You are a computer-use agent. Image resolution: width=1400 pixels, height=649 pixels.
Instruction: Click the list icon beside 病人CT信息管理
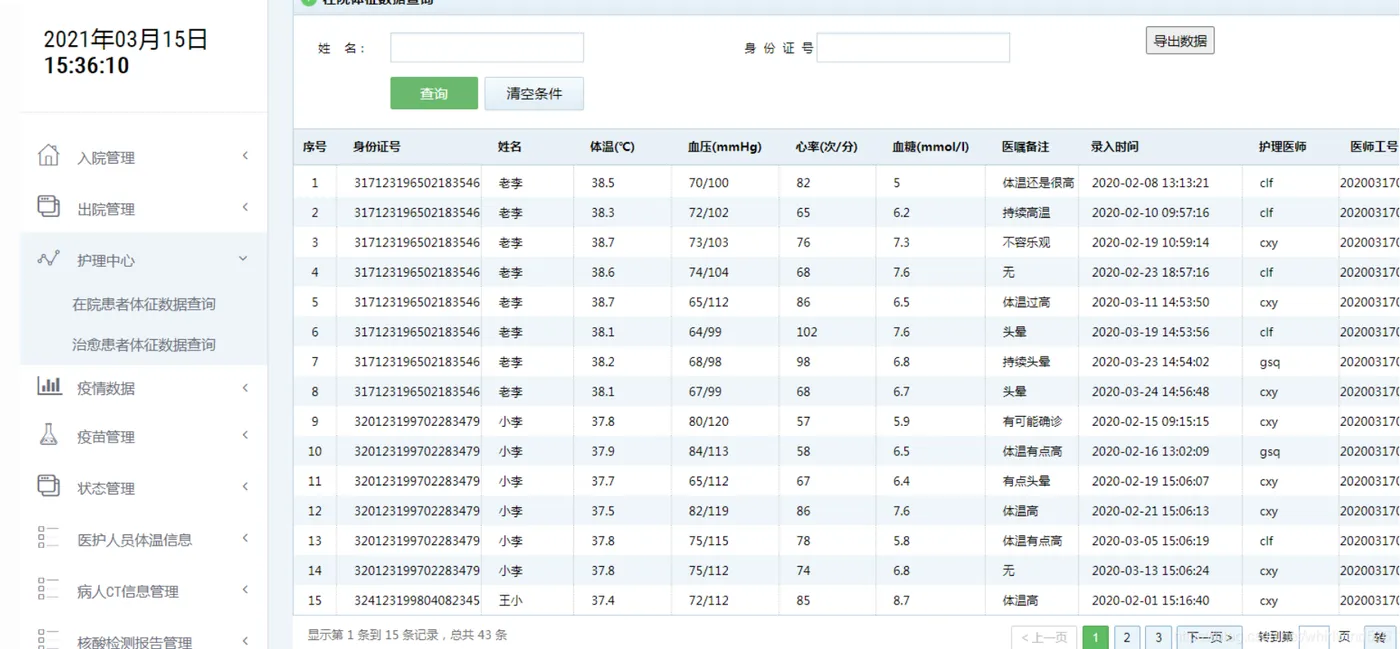[x=48, y=589]
